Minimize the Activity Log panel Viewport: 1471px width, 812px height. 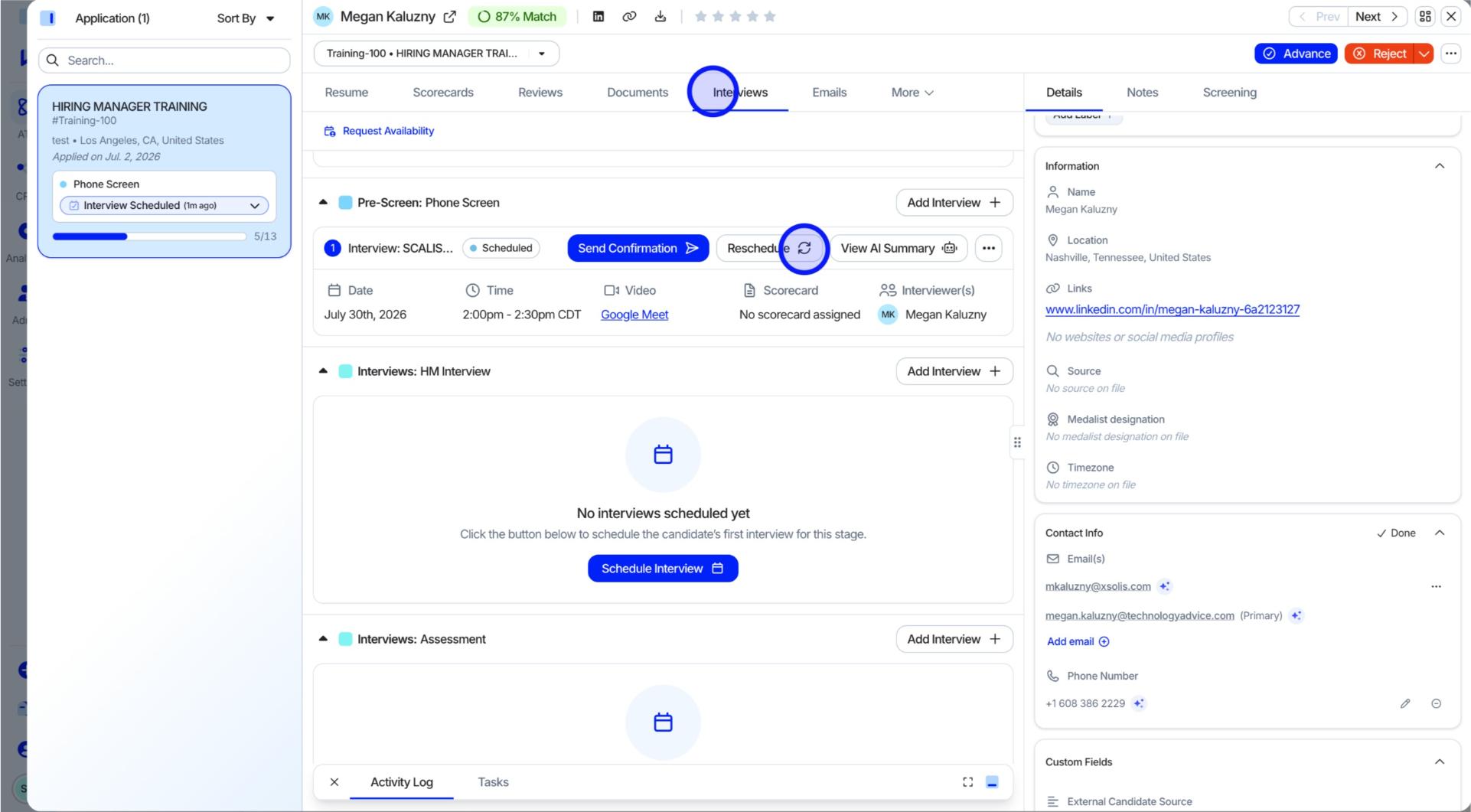pos(992,782)
